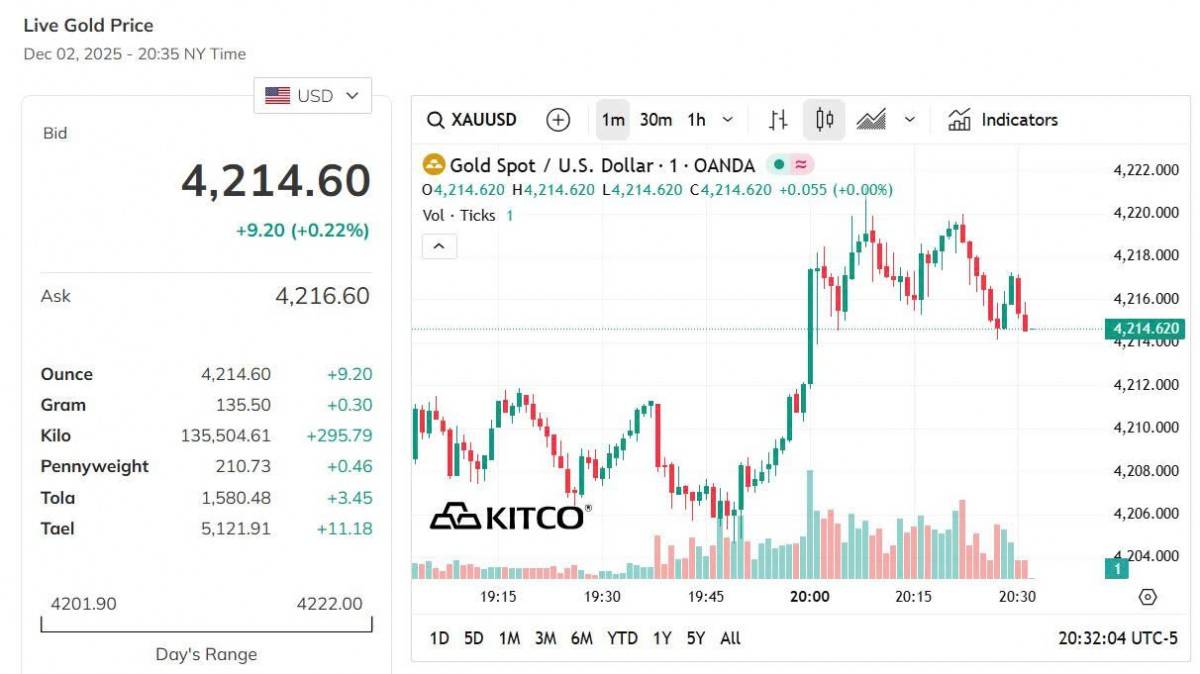This screenshot has width=1200, height=674.
Task: Click the XAUUSD symbol search icon
Action: [435, 120]
